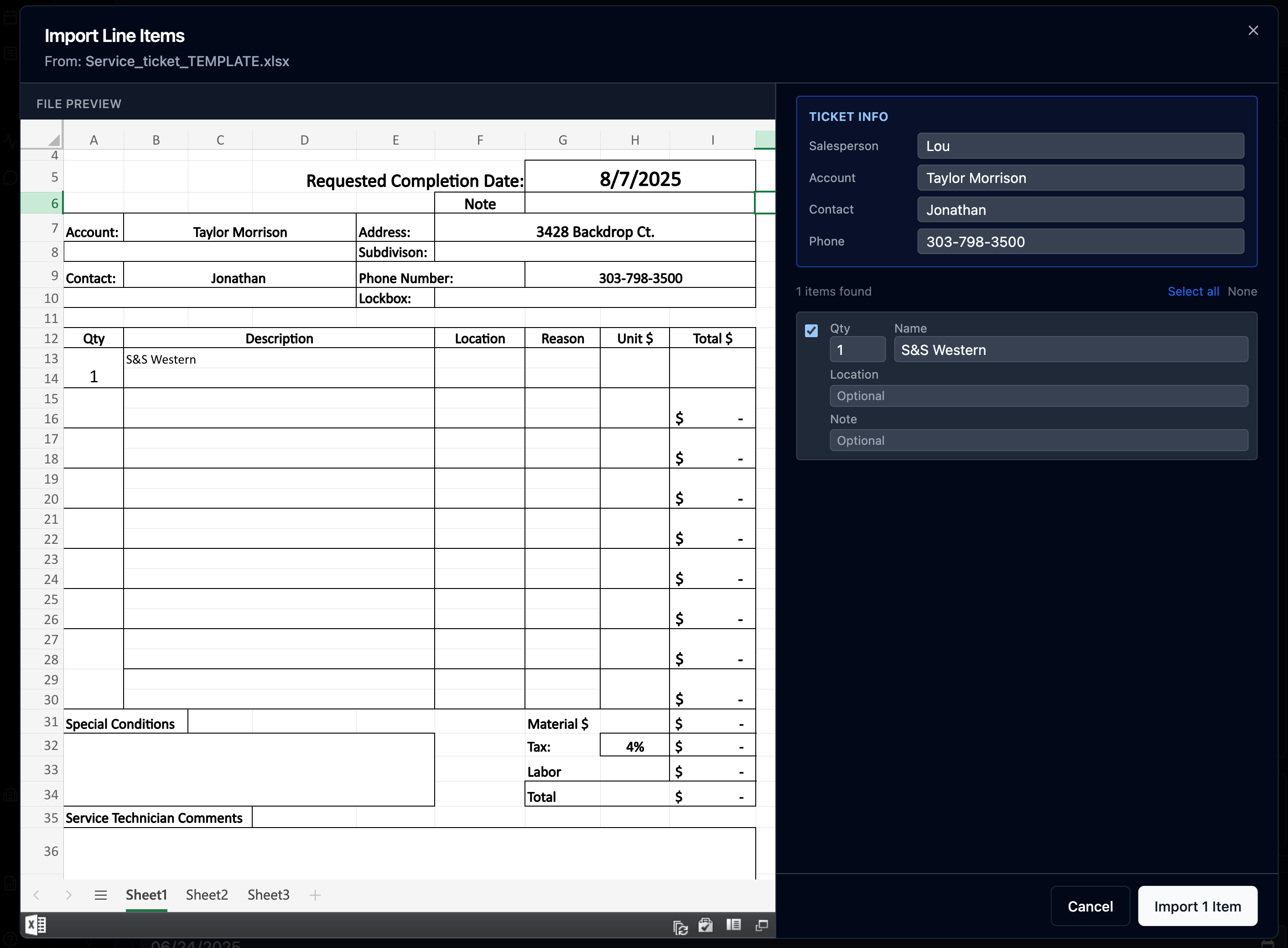This screenshot has width=1288, height=948.
Task: Click the Excel file icon in the status bar
Action: click(36, 924)
